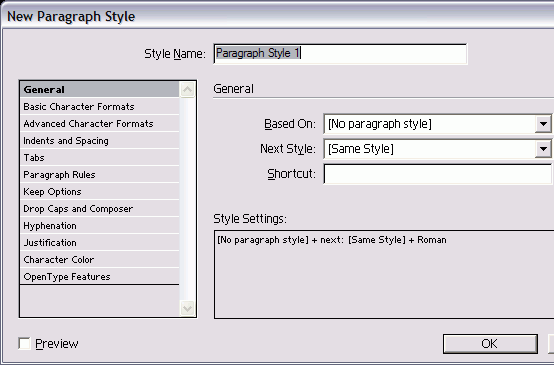Choose the Justification category
This screenshot has height=365, width=554.
[x=100, y=242]
